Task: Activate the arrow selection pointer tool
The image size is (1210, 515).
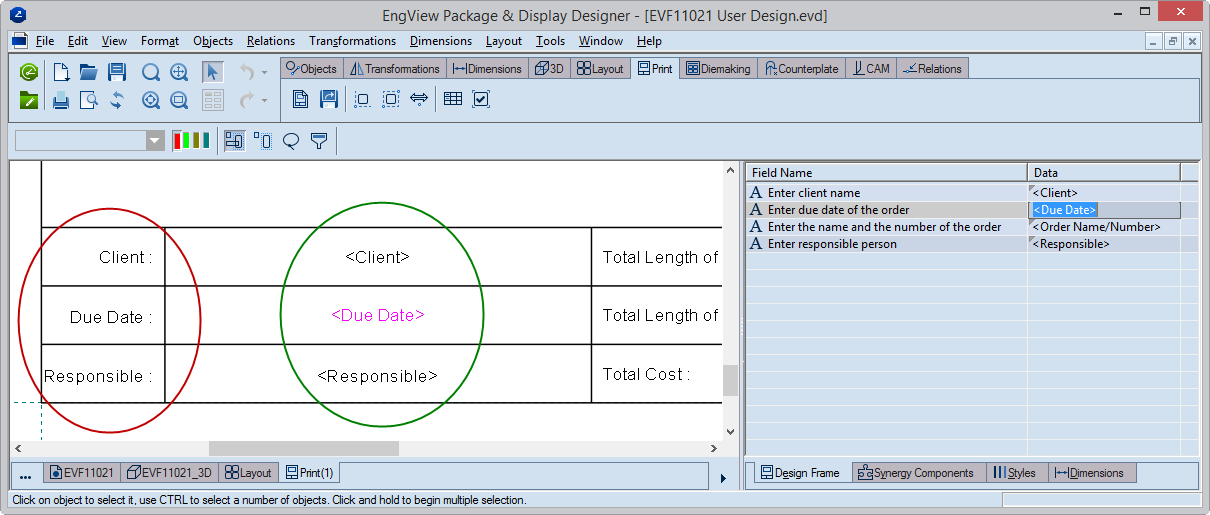Action: click(x=213, y=72)
